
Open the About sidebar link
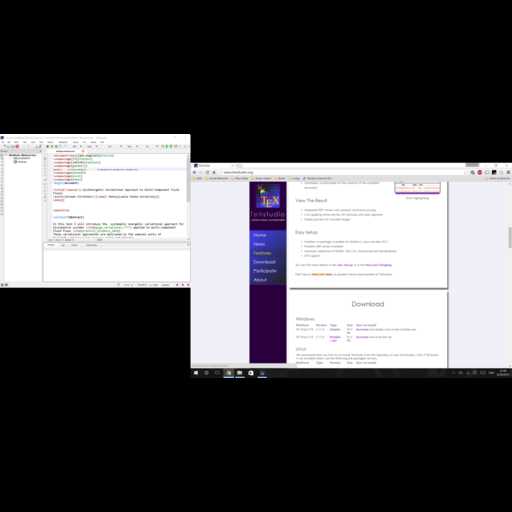(260, 280)
